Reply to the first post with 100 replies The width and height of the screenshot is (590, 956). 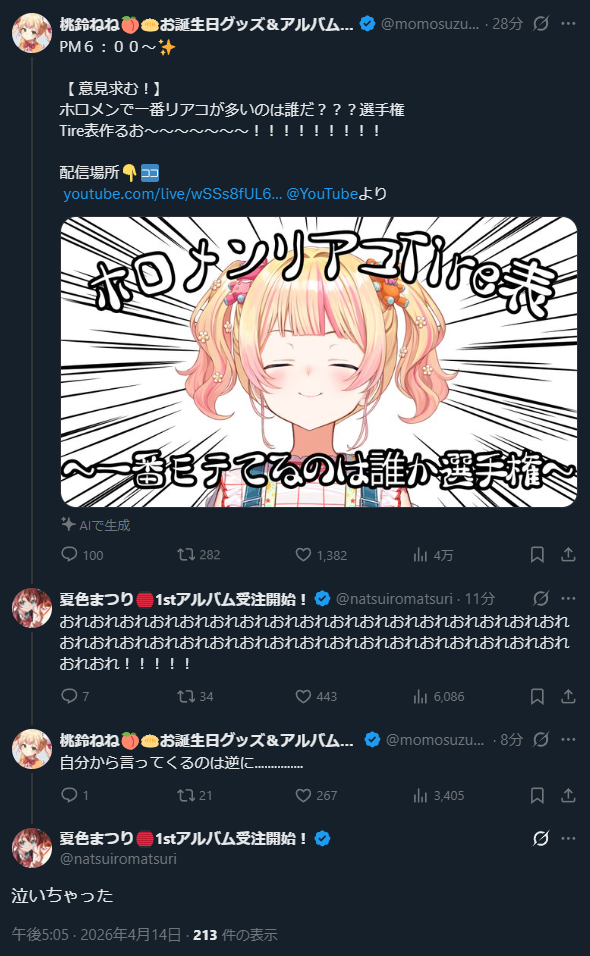(x=82, y=555)
